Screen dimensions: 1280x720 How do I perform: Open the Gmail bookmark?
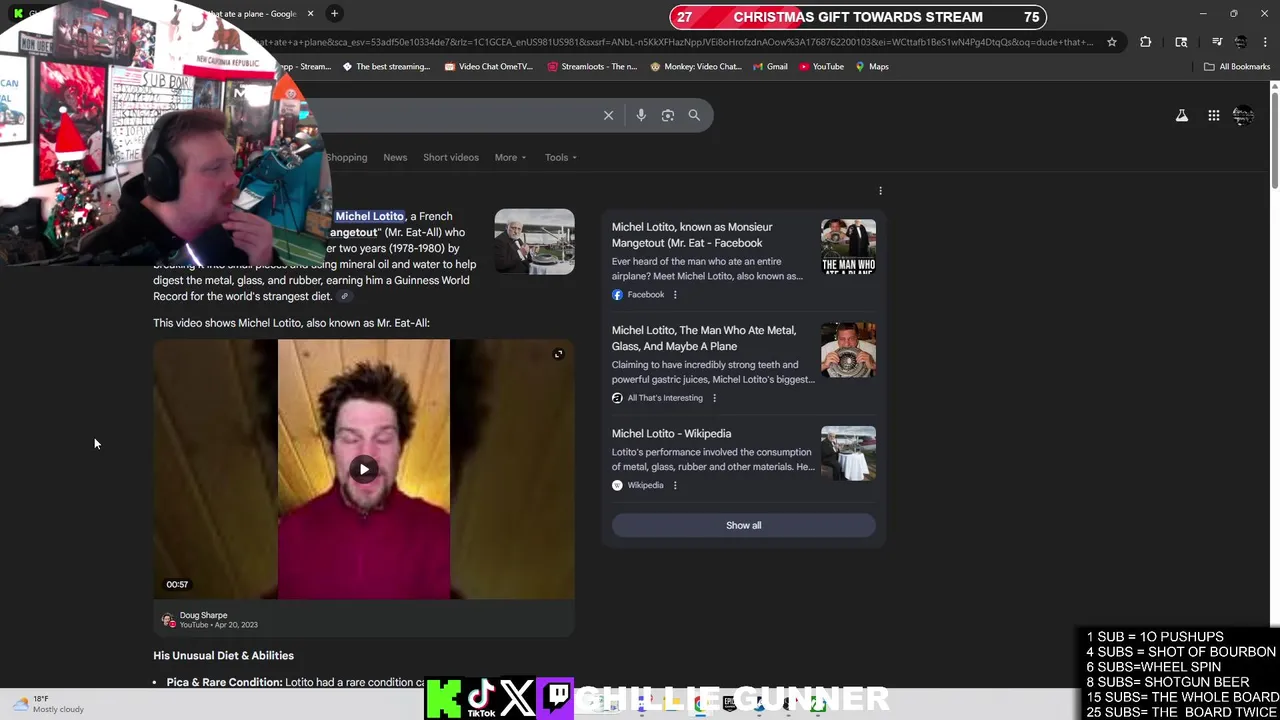[x=768, y=67]
